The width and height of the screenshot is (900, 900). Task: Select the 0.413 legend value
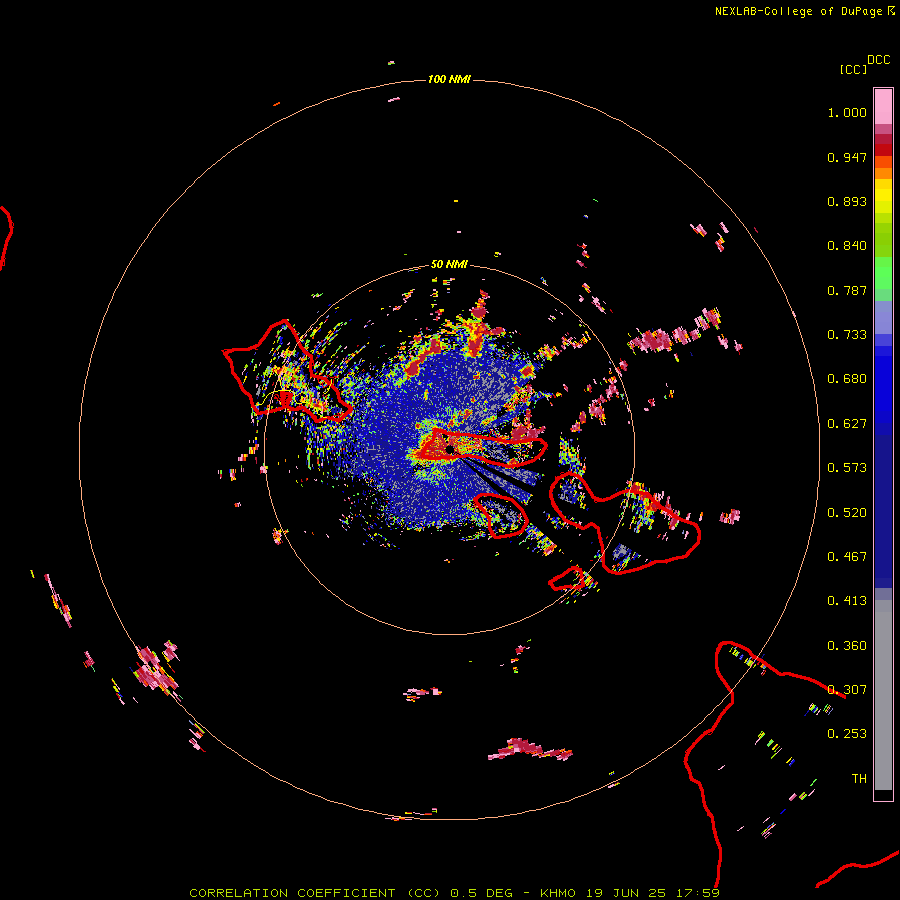pos(847,601)
